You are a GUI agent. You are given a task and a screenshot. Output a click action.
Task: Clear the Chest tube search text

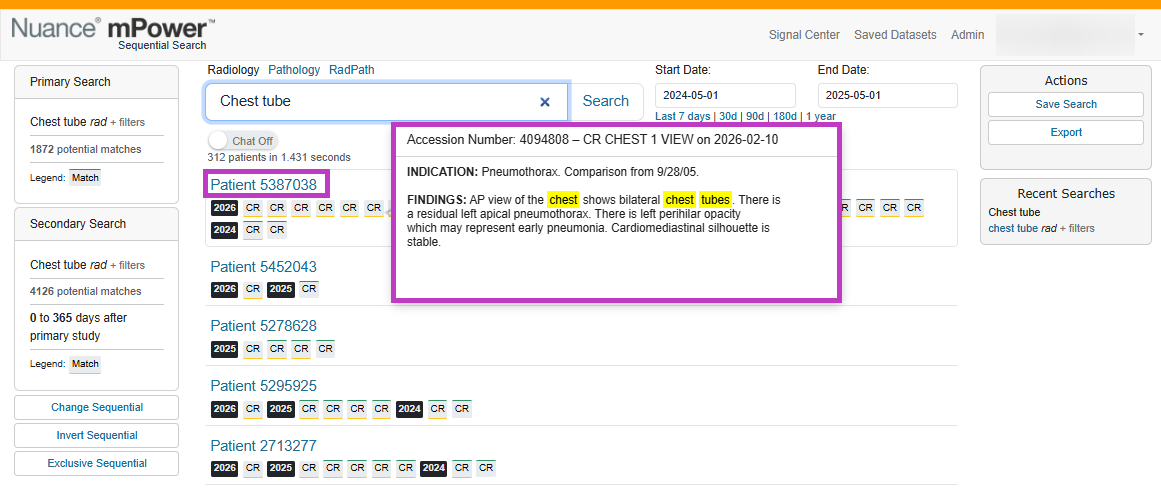click(x=545, y=101)
